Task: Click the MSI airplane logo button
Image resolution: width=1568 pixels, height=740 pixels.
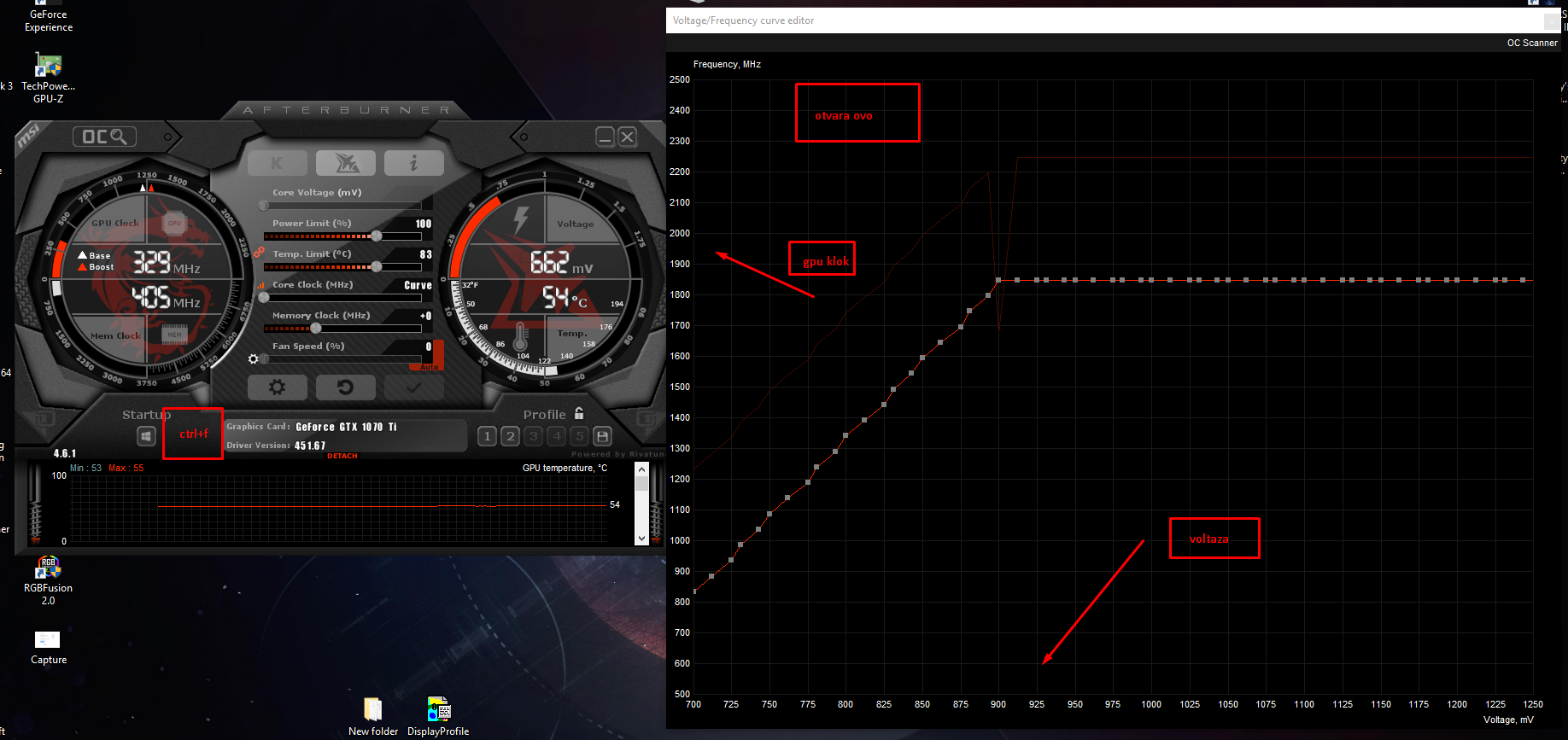Action: (x=345, y=163)
